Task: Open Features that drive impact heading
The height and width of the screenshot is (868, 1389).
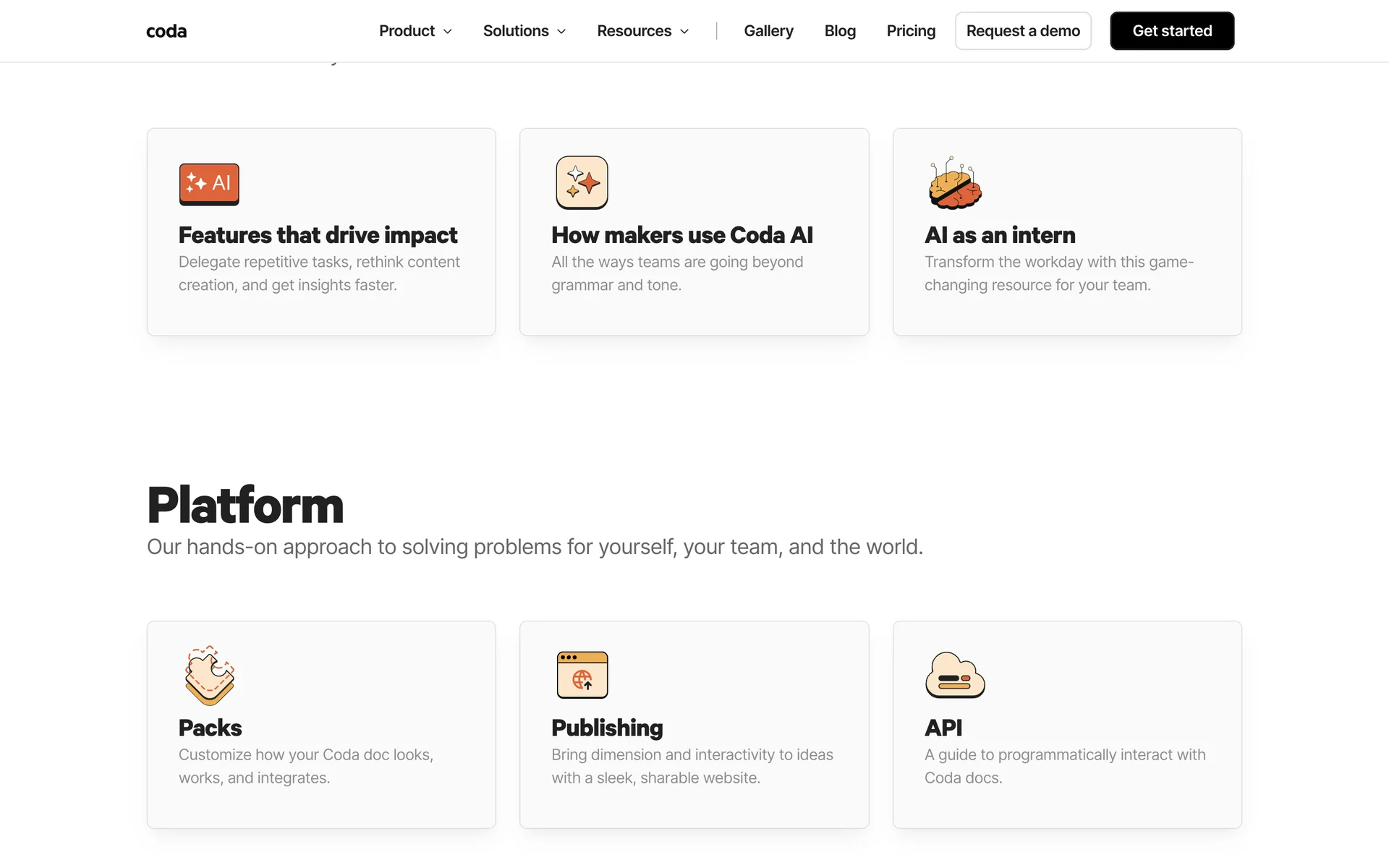Action: 318,235
